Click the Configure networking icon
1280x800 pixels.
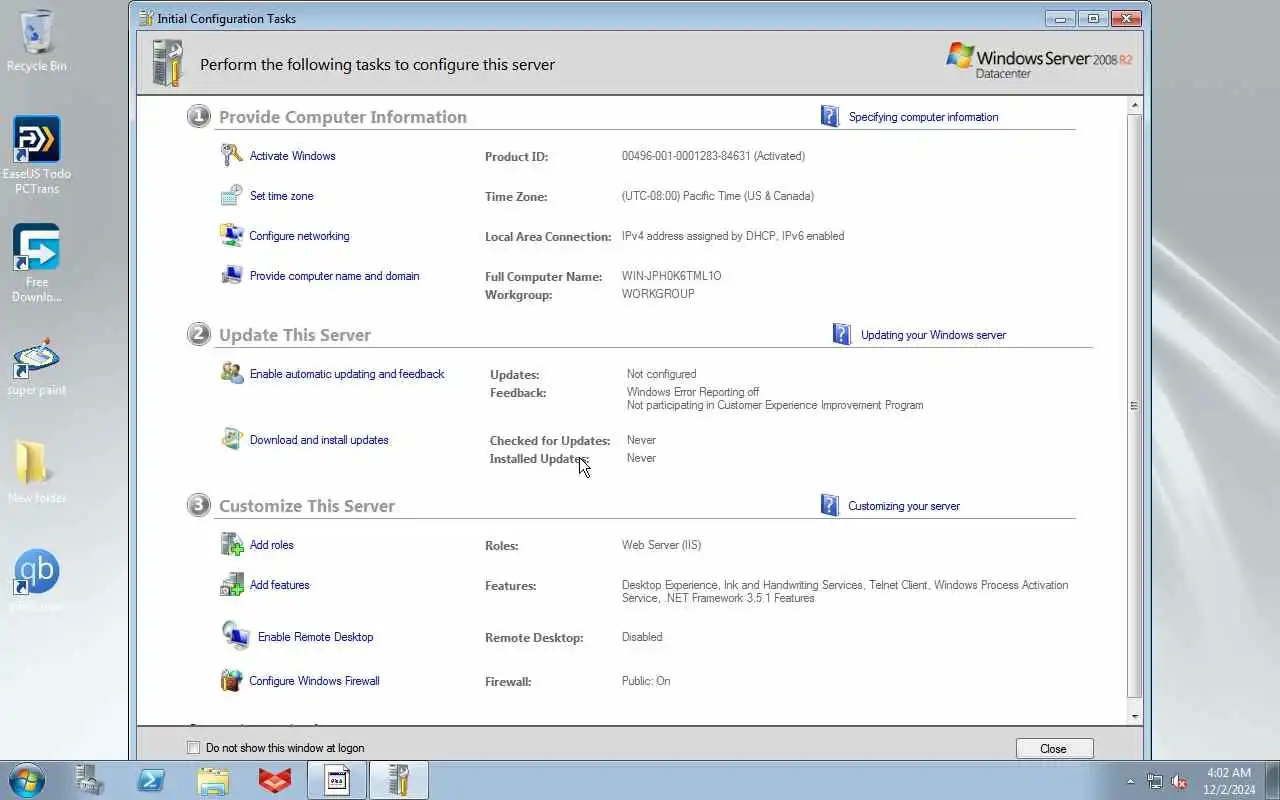232,235
